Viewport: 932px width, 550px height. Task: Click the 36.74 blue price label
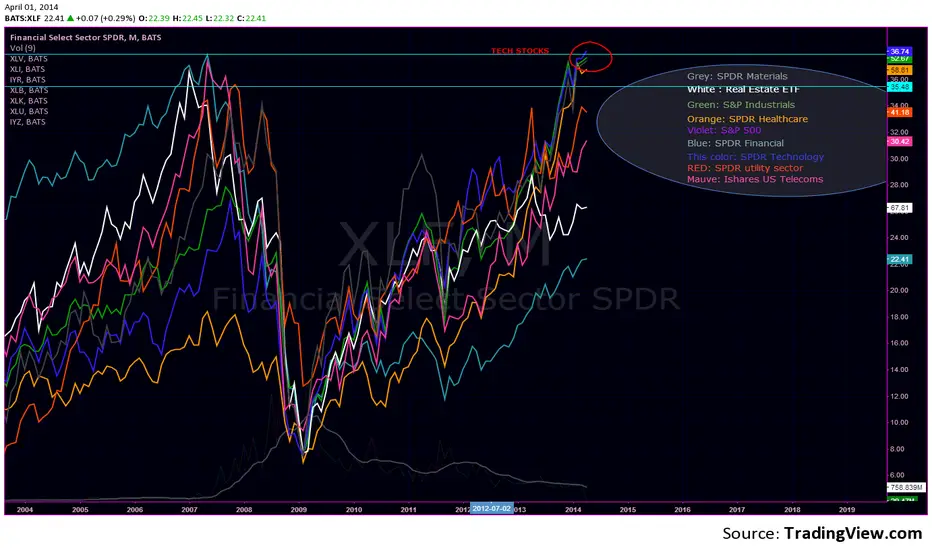pyautogui.click(x=900, y=52)
